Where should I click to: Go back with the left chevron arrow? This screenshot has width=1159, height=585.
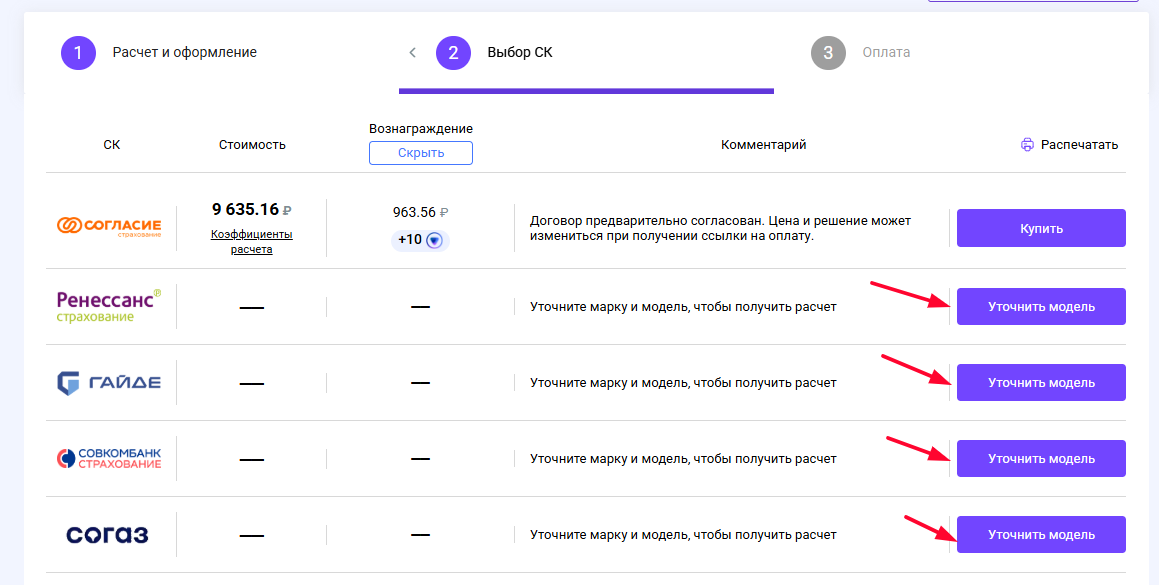pyautogui.click(x=412, y=53)
